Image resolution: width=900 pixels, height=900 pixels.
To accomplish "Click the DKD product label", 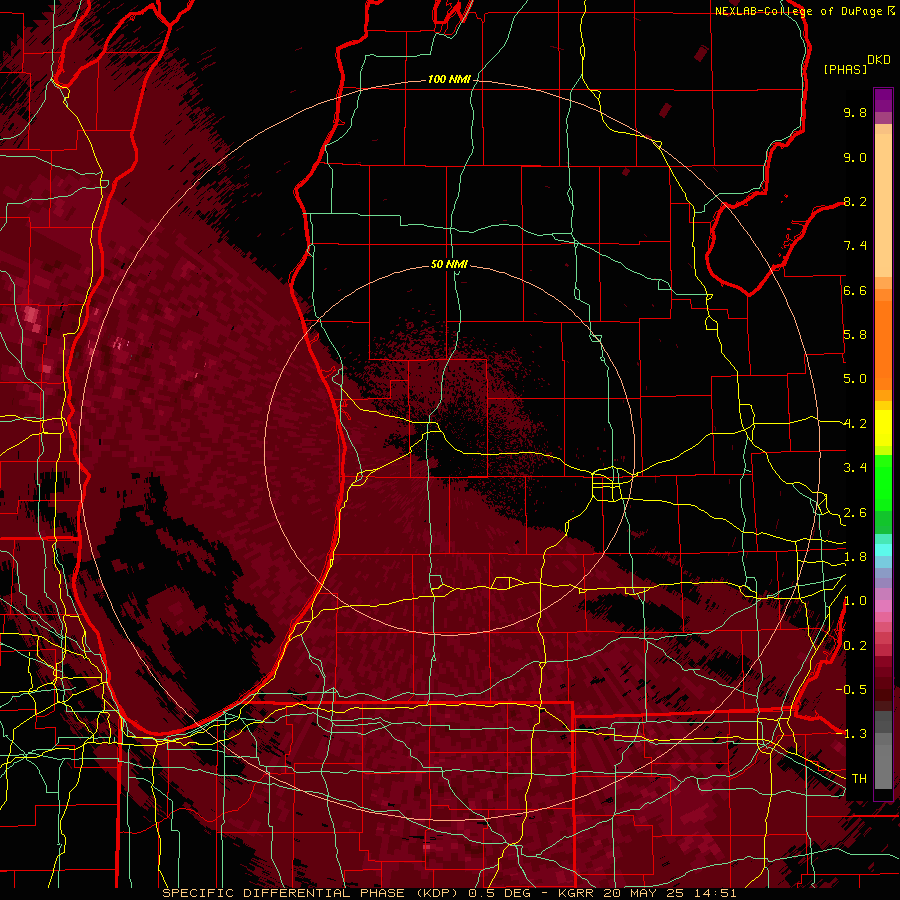I will pyautogui.click(x=879, y=60).
